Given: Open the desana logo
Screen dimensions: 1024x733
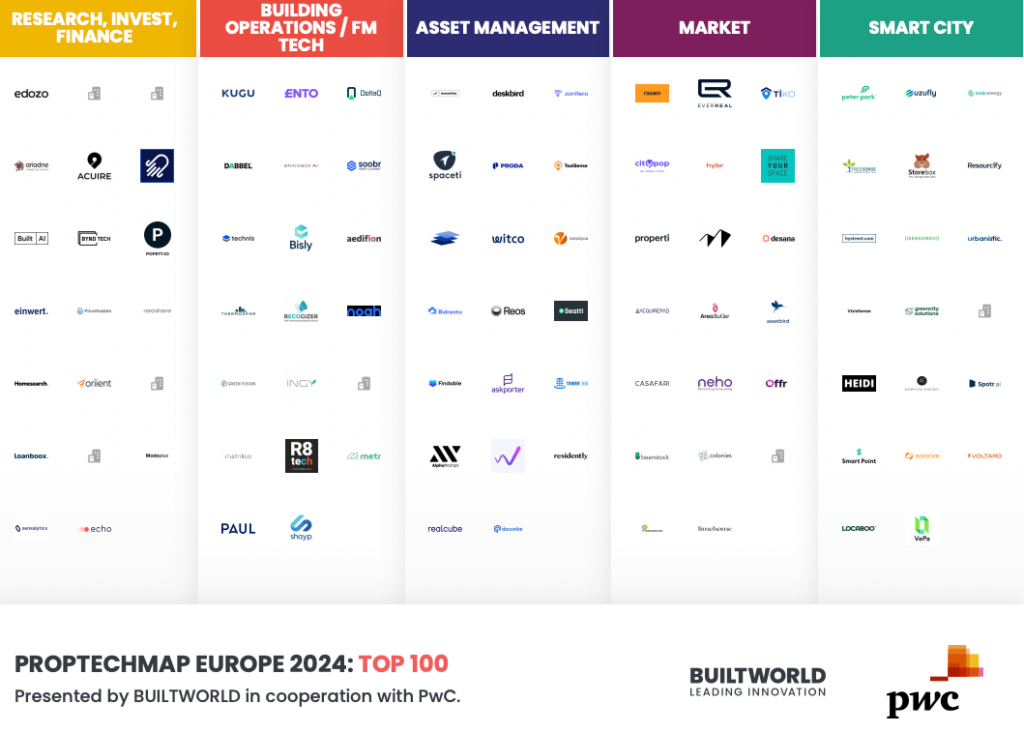Looking at the screenshot, I should [x=778, y=238].
